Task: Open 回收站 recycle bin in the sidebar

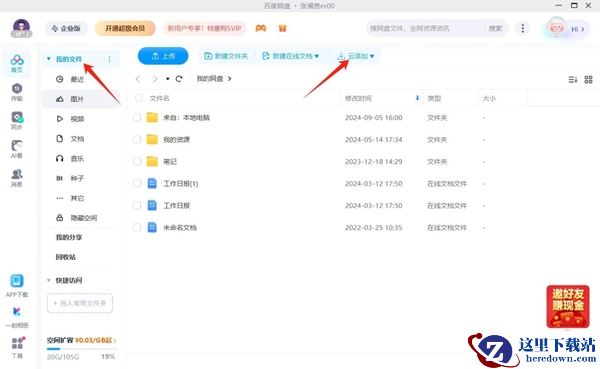Action: pyautogui.click(x=66, y=257)
